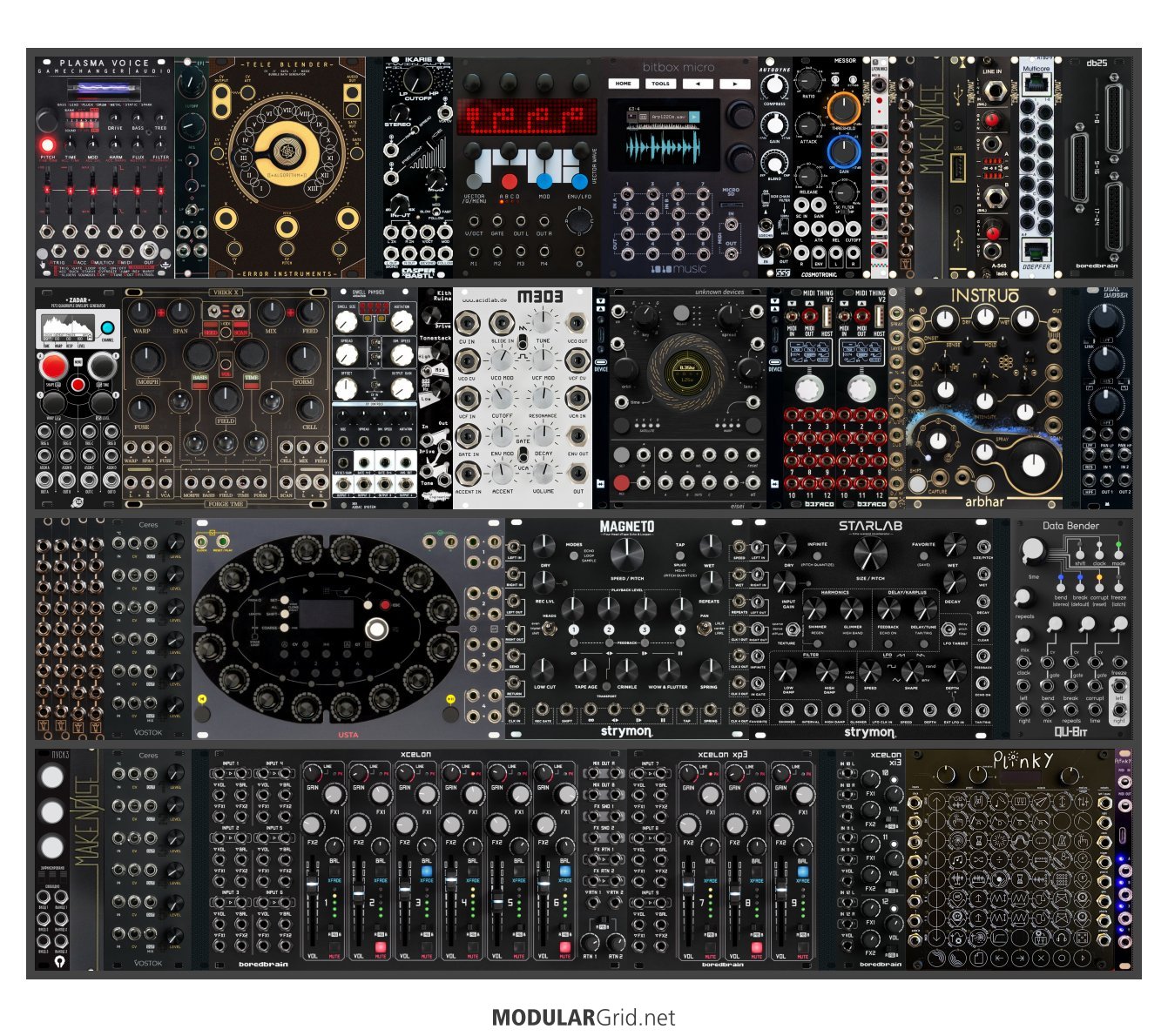Click the Magneto SPEED / PITCH knob
The image size is (1168, 1036).
coord(627,554)
